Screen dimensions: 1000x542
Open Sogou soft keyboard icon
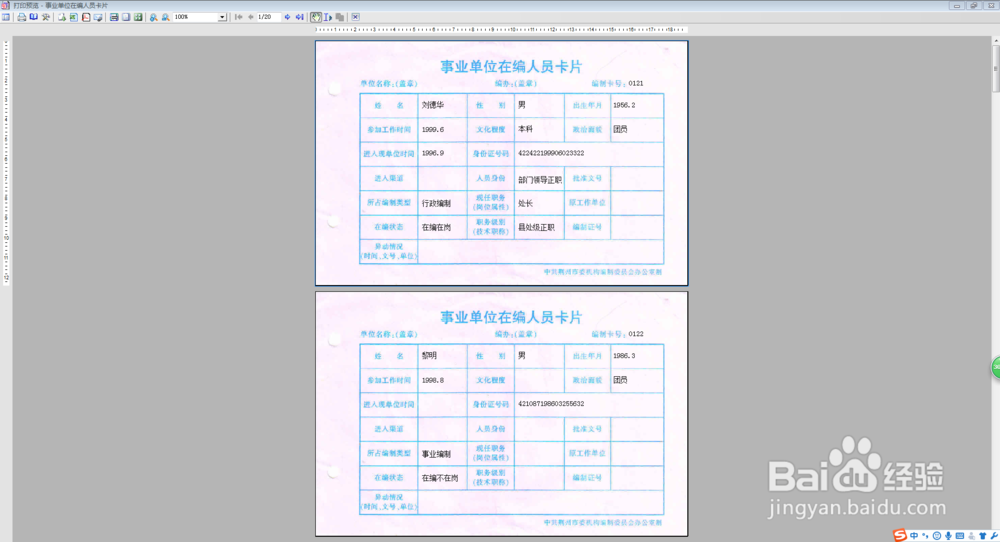pos(960,536)
